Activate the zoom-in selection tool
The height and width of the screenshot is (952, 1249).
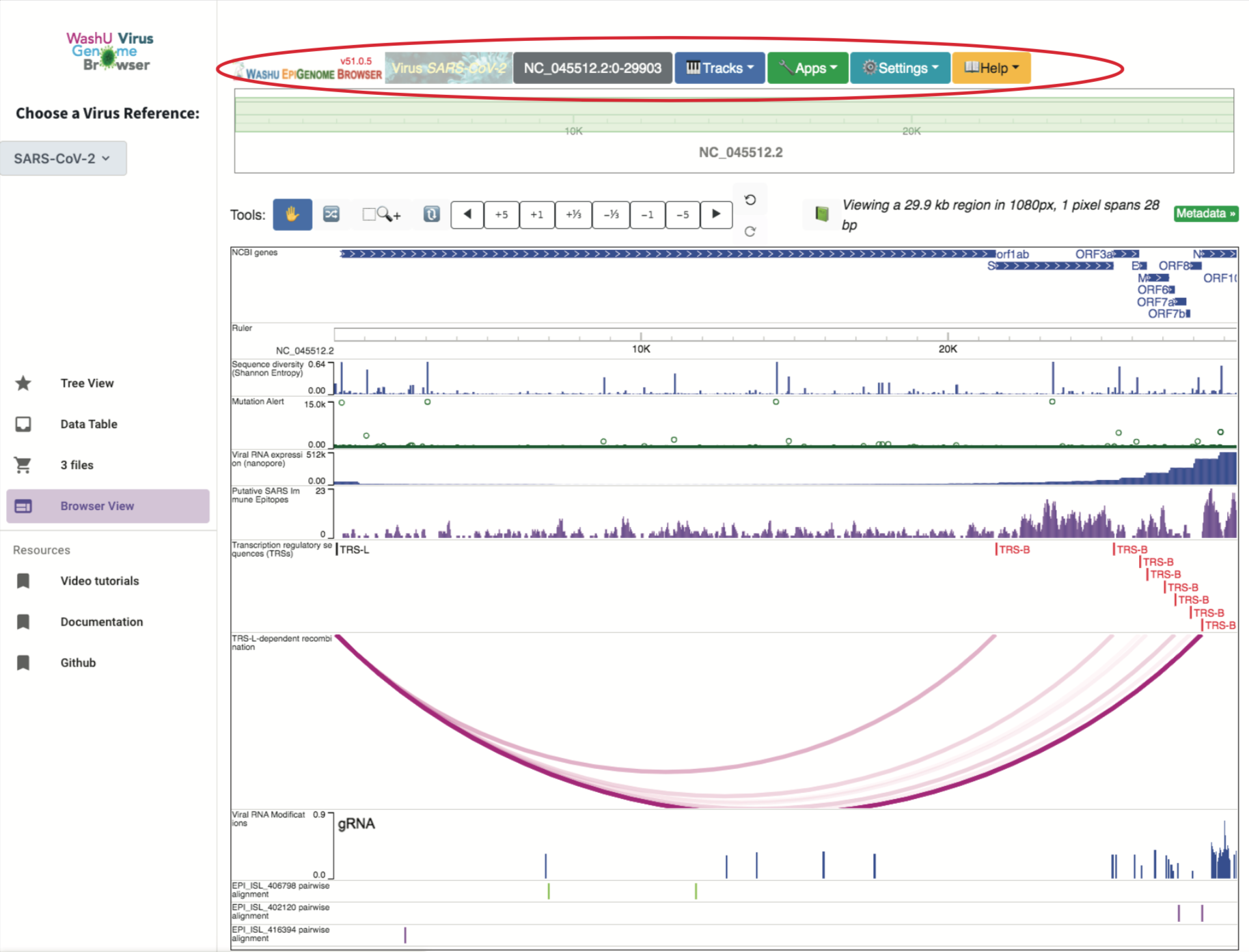pos(382,214)
